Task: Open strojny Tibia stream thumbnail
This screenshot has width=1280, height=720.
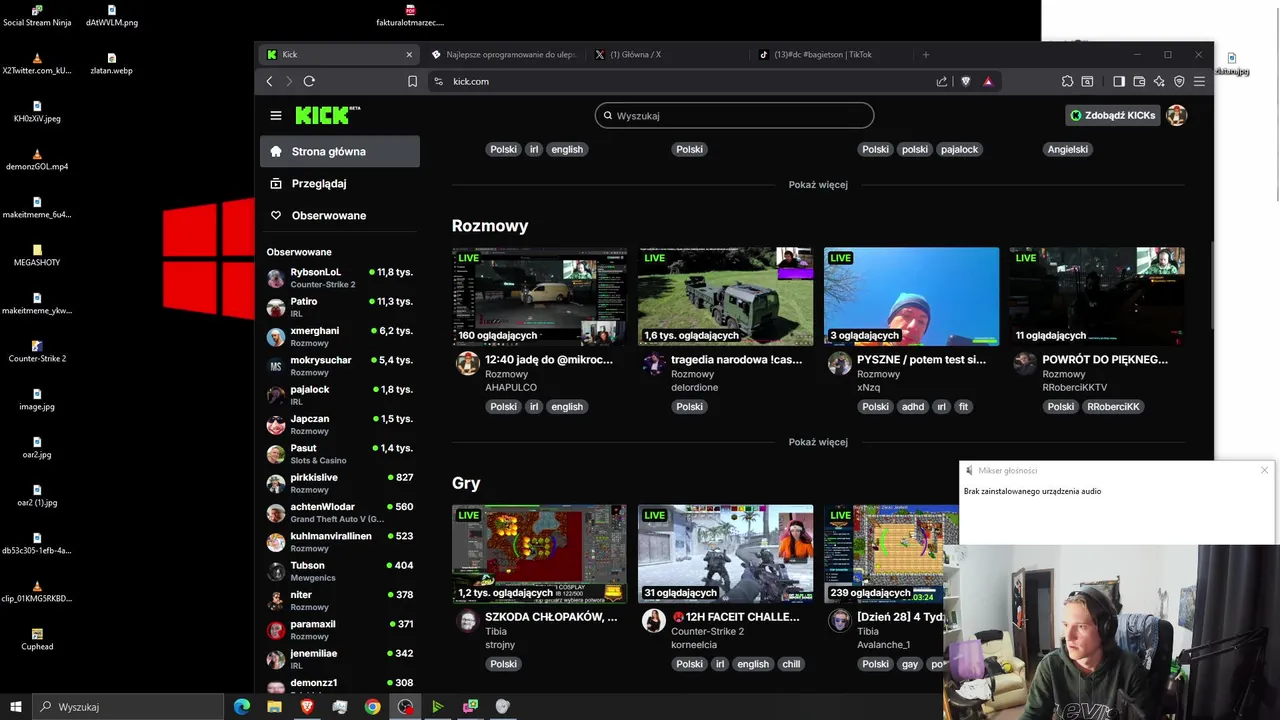Action: click(540, 553)
